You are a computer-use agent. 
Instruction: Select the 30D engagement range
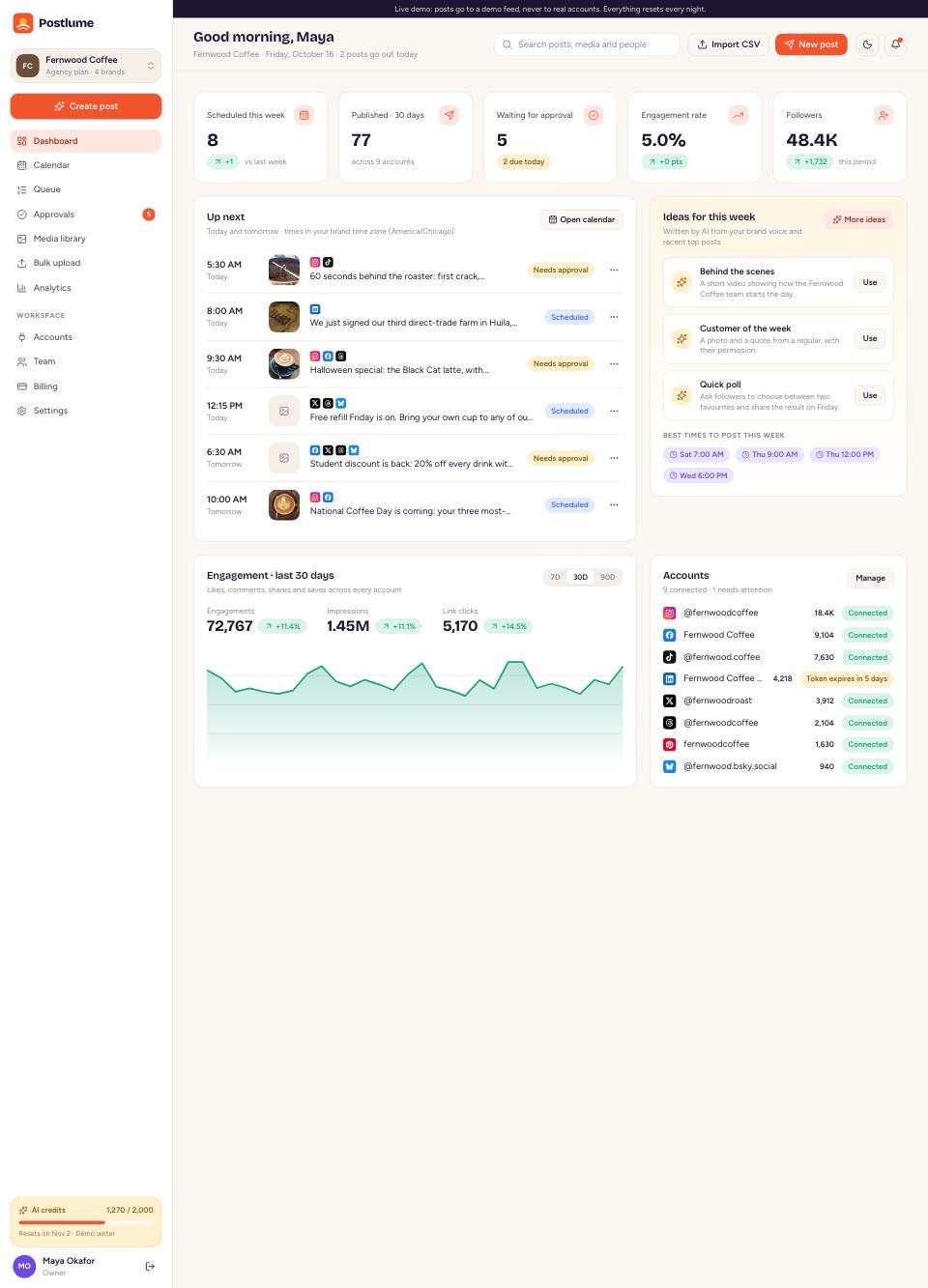(580, 577)
